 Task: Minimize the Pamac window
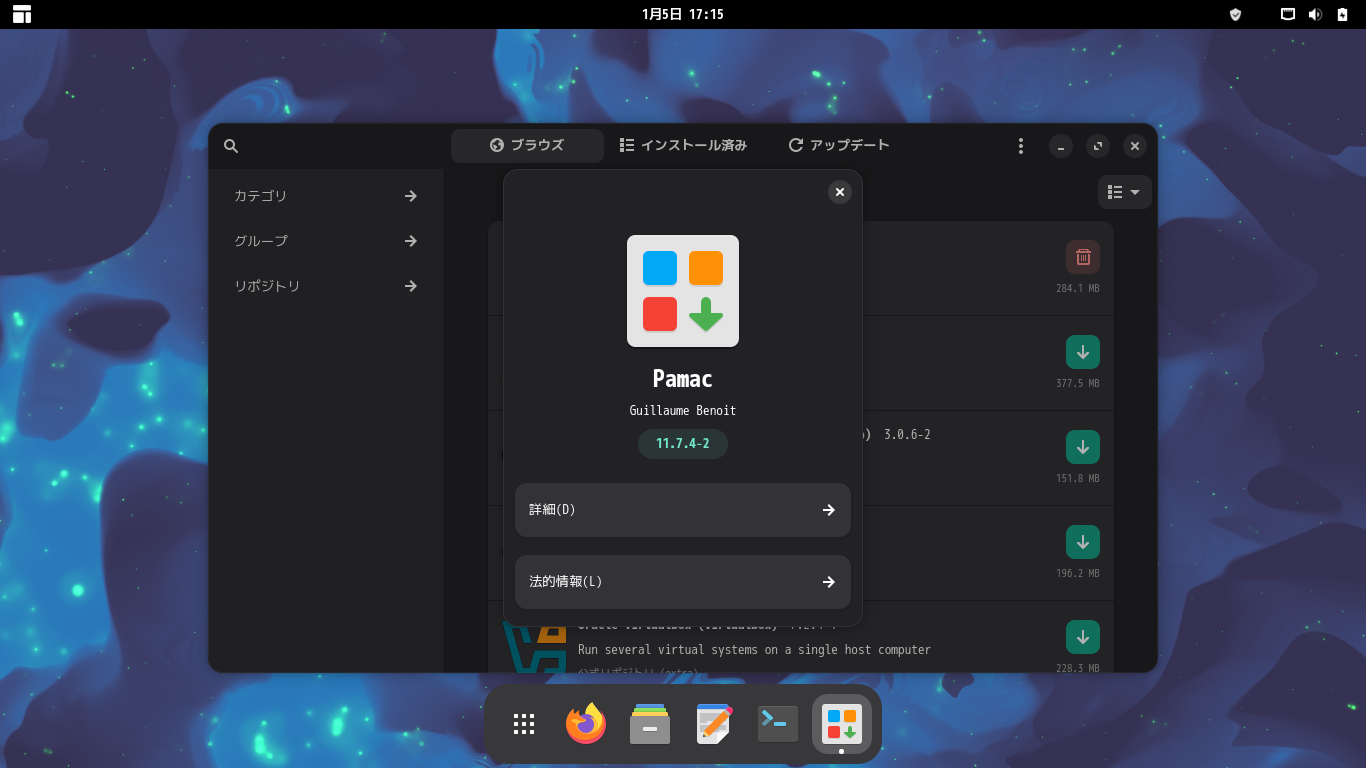click(1061, 146)
